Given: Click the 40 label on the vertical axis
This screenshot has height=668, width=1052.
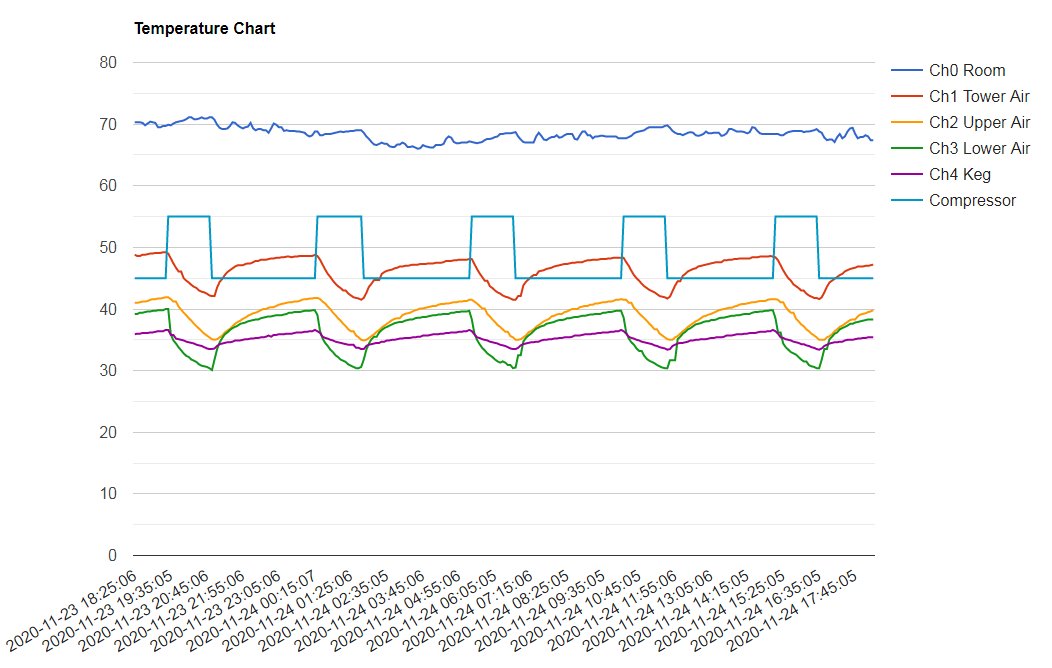Looking at the screenshot, I should pyautogui.click(x=108, y=309).
